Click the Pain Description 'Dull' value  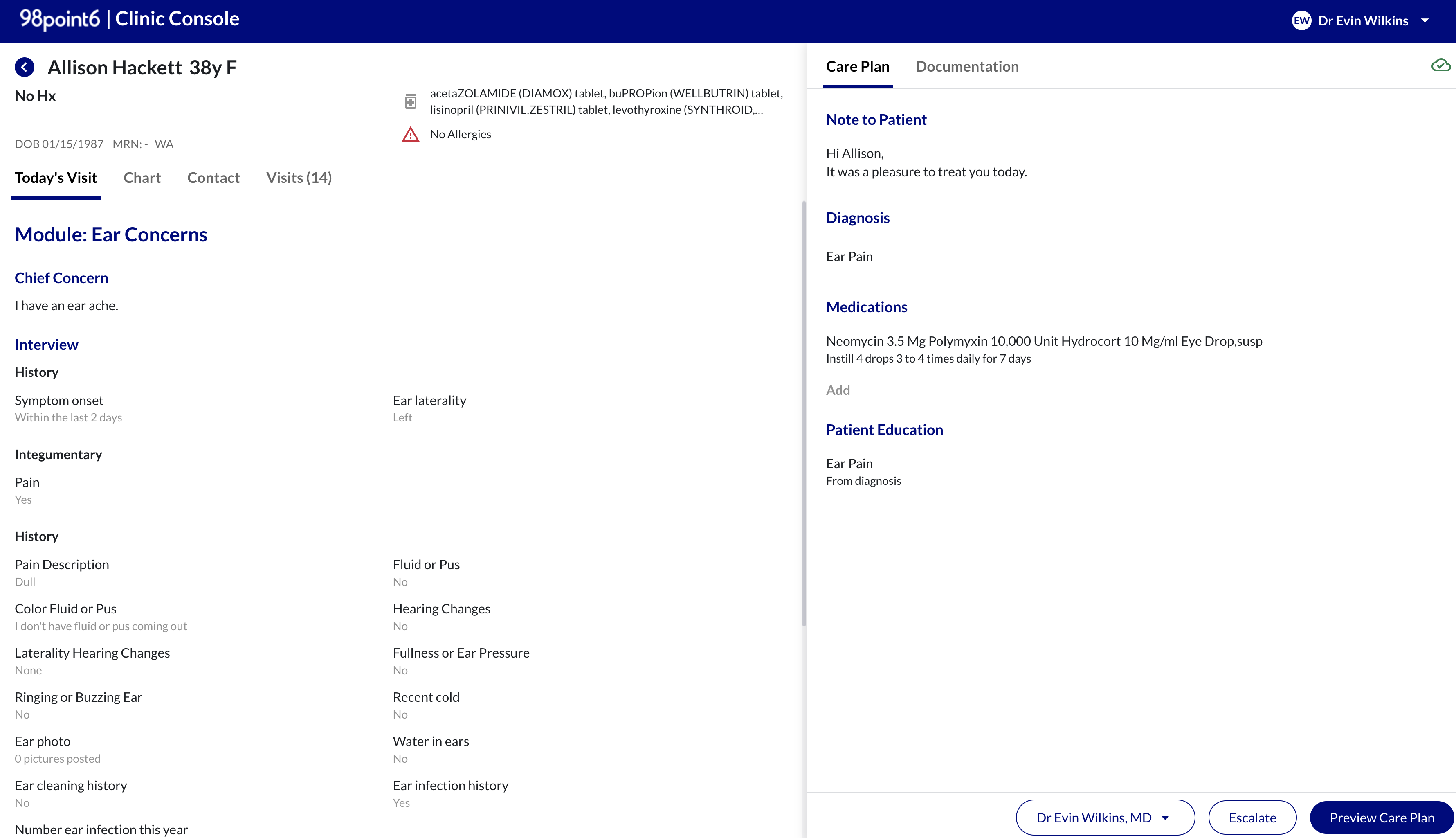pyautogui.click(x=25, y=581)
